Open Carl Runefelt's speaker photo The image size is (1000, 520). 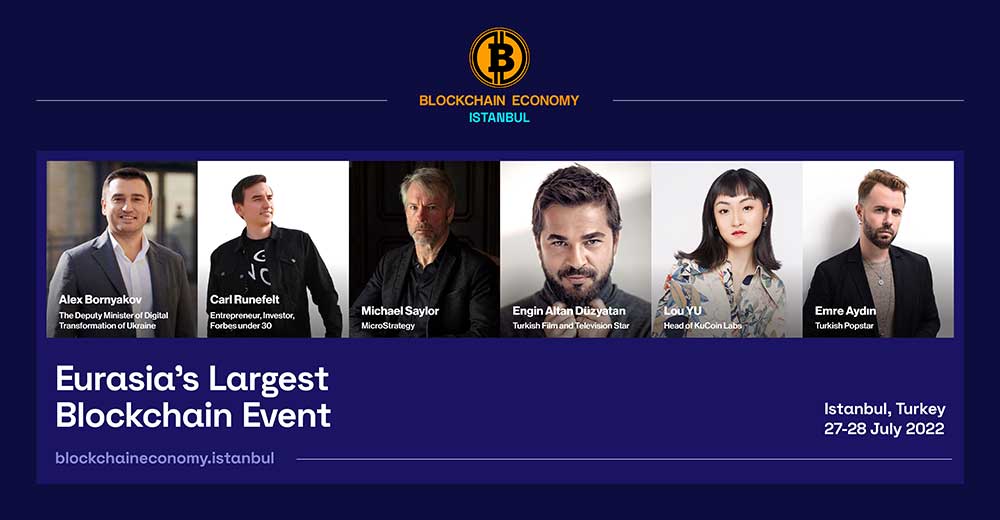[273, 249]
